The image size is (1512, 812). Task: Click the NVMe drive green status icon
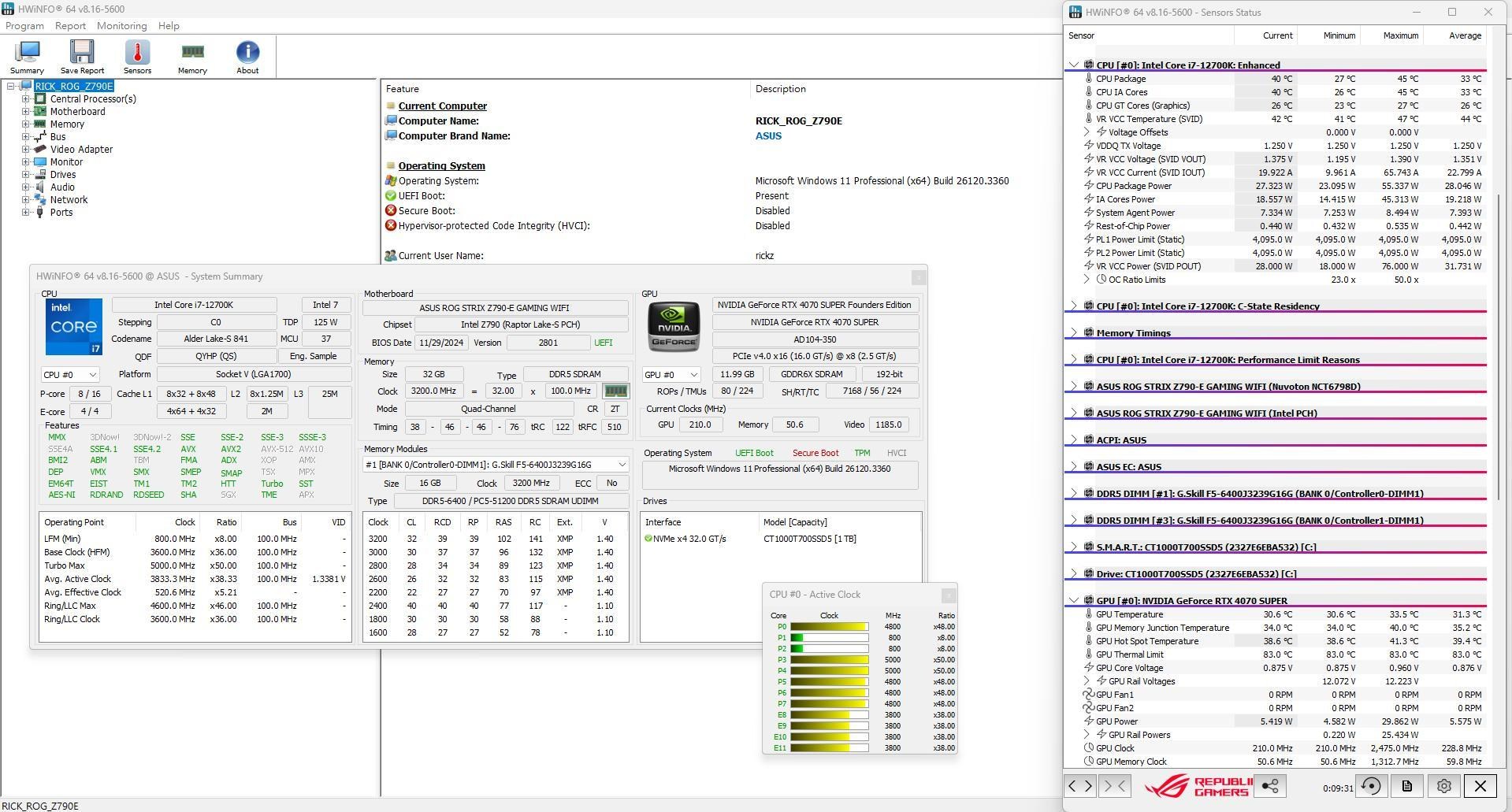(648, 539)
